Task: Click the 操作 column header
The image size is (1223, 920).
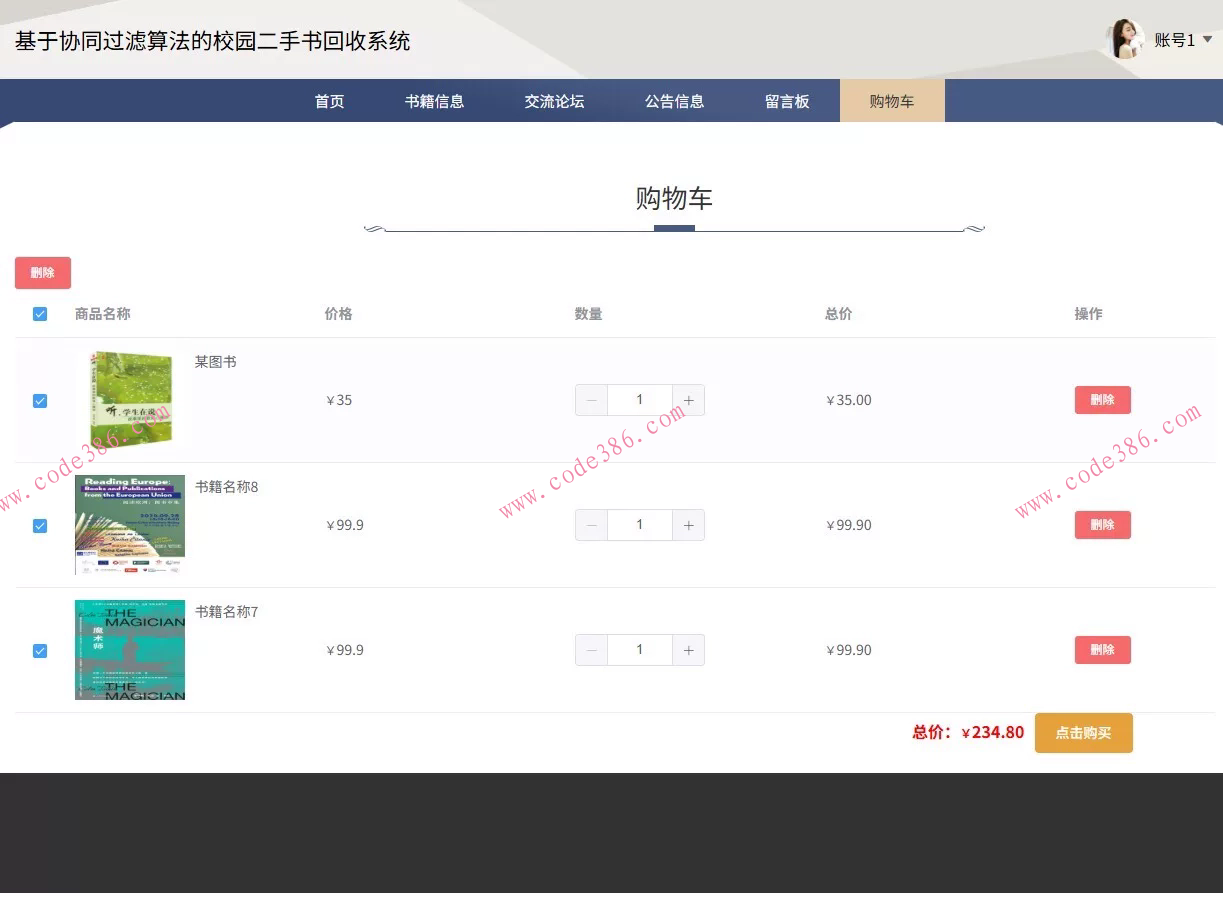Action: pos(1089,314)
